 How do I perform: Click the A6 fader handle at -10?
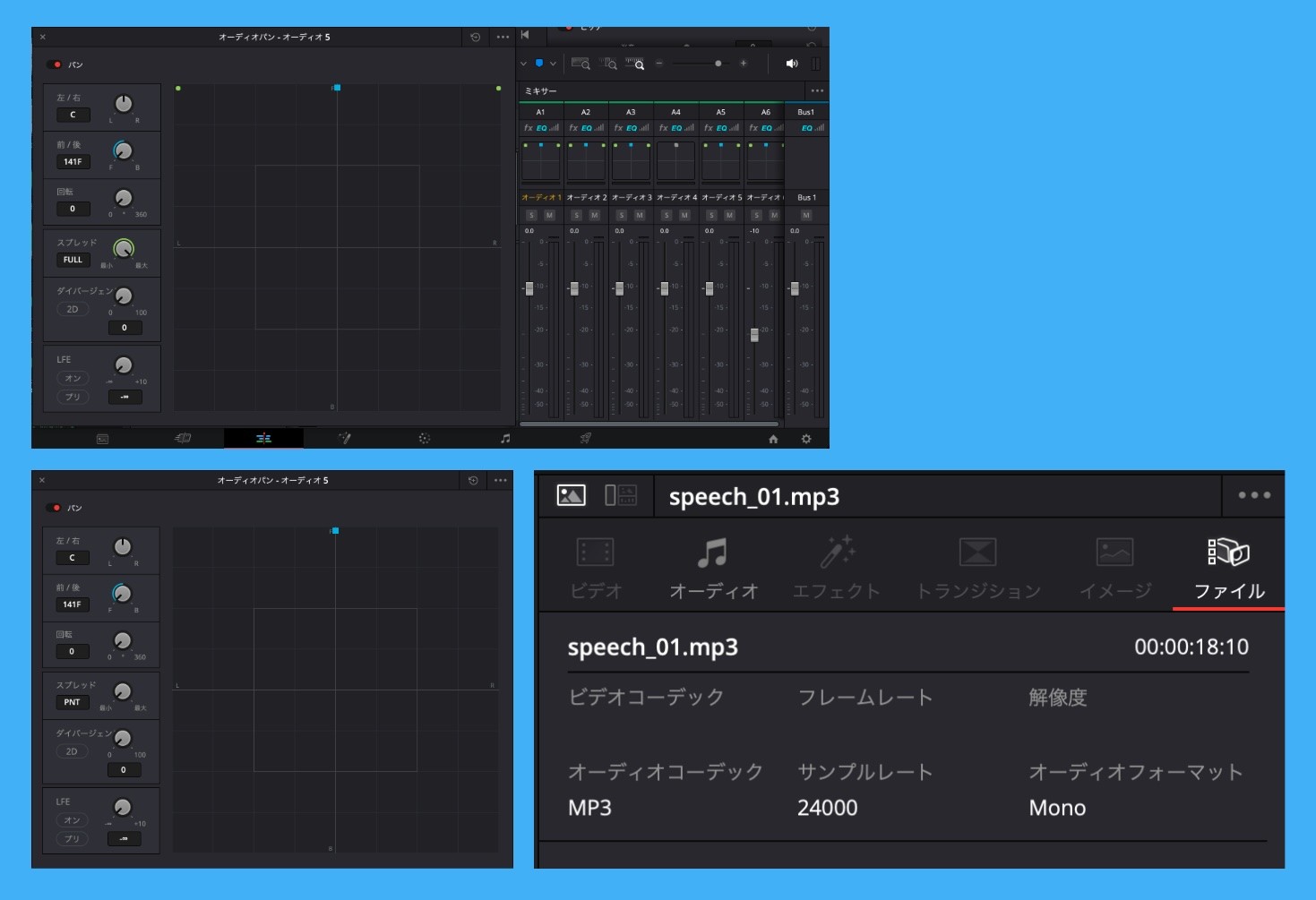(x=754, y=334)
